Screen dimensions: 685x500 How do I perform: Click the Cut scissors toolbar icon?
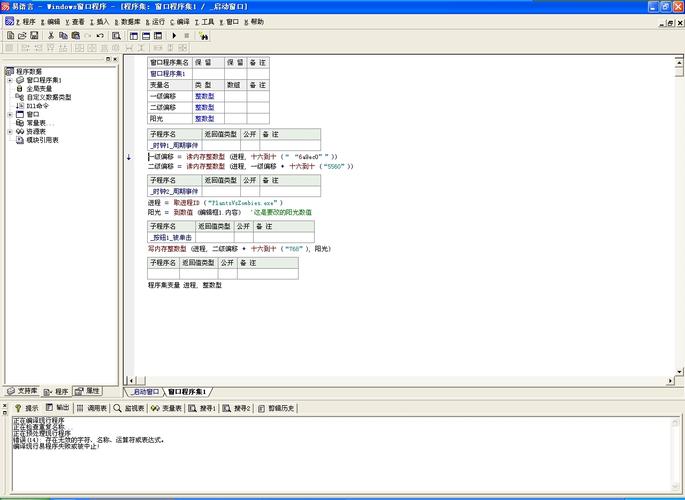click(x=51, y=35)
